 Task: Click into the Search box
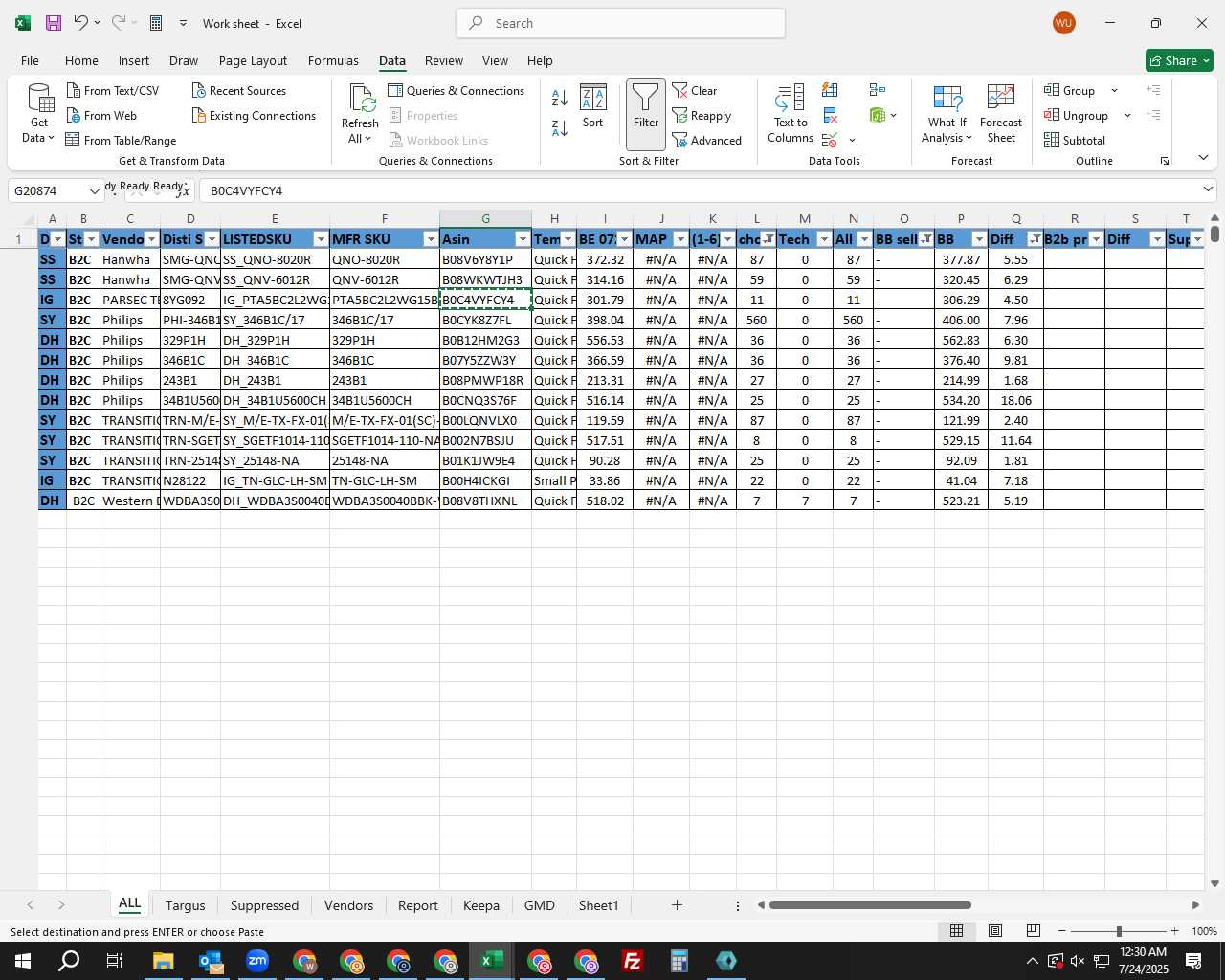(x=620, y=23)
